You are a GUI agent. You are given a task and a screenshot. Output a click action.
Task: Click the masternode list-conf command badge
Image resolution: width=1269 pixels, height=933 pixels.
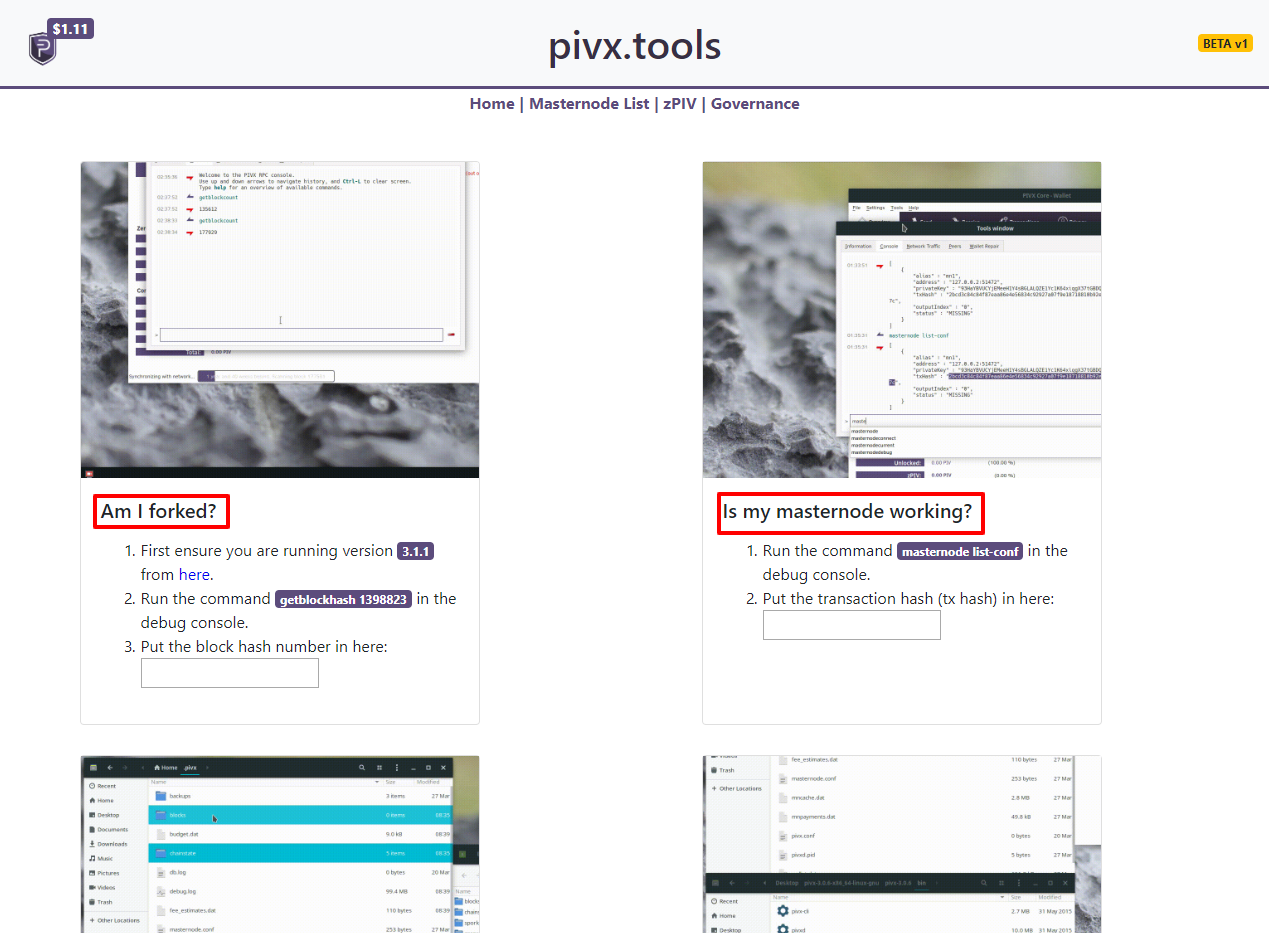(960, 551)
